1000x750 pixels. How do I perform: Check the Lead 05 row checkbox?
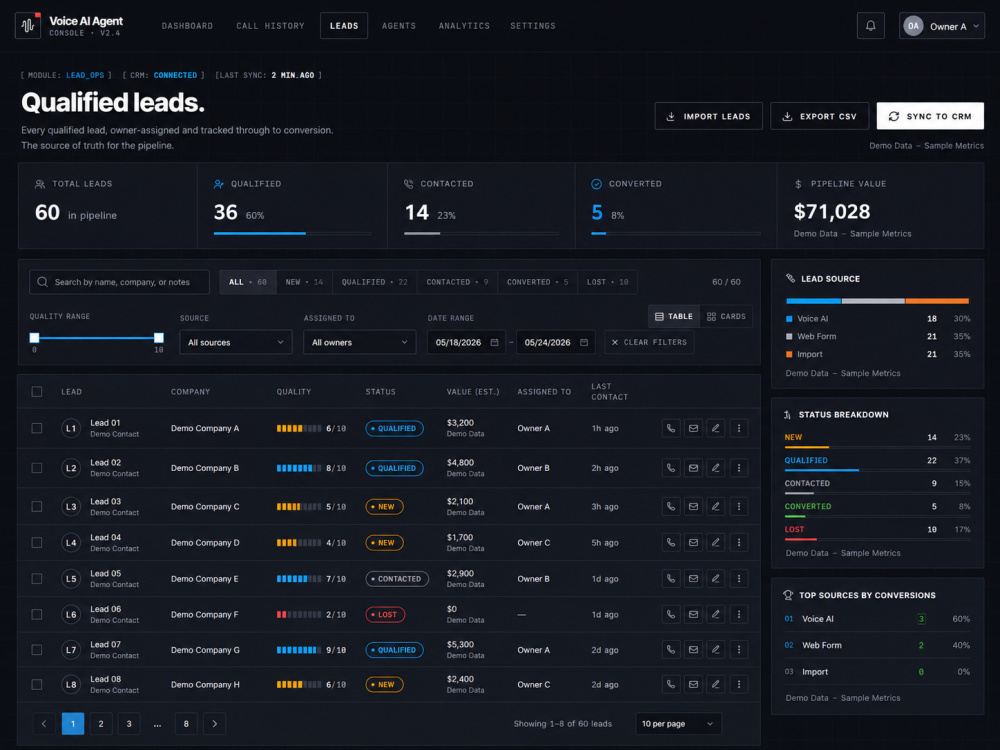tap(37, 578)
